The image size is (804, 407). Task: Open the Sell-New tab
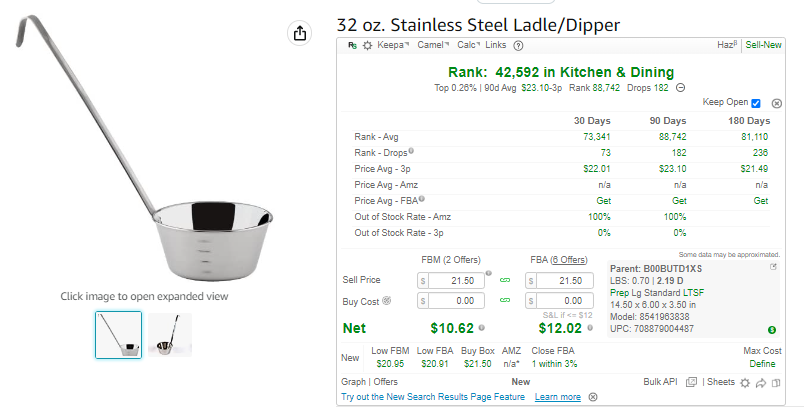[x=763, y=45]
